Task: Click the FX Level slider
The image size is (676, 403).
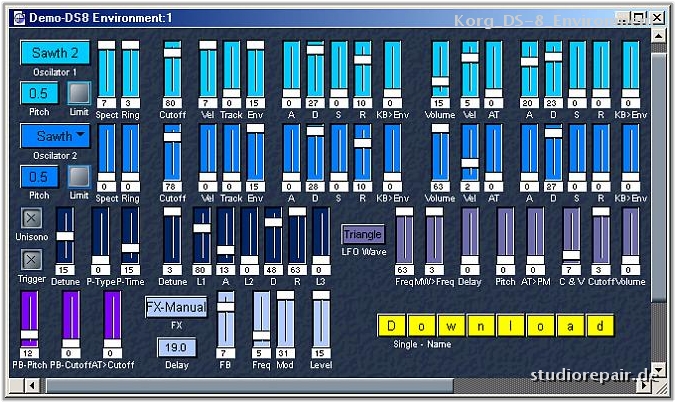Action: 321,318
